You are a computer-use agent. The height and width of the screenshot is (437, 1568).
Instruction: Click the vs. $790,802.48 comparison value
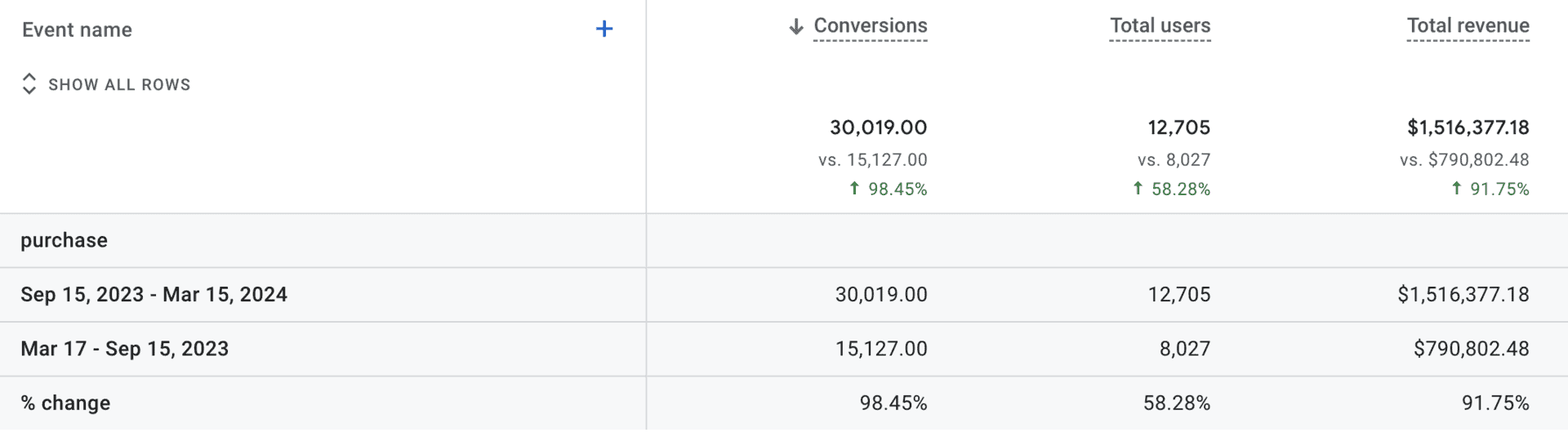coord(1464,160)
